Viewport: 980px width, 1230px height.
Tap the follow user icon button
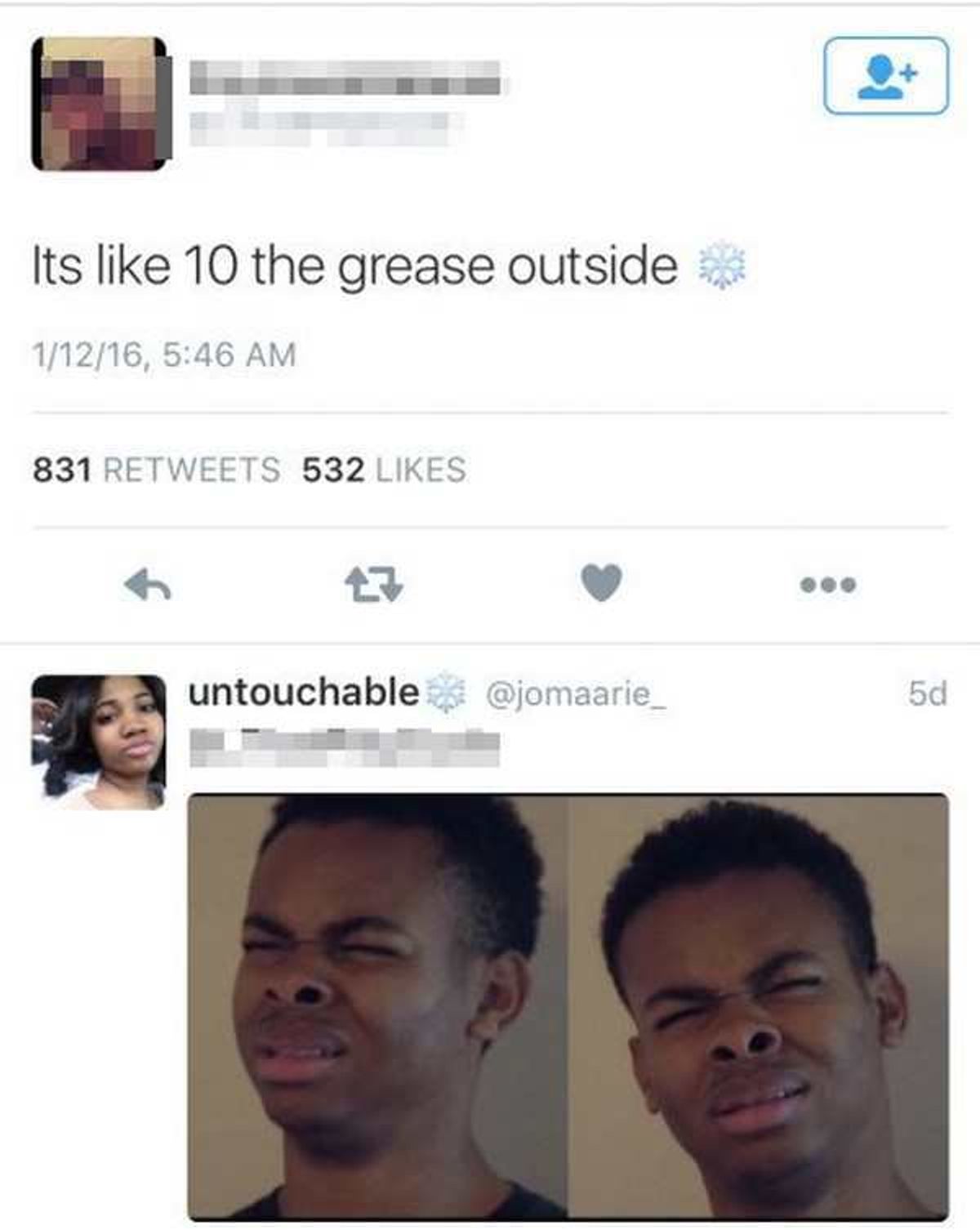coord(886,76)
